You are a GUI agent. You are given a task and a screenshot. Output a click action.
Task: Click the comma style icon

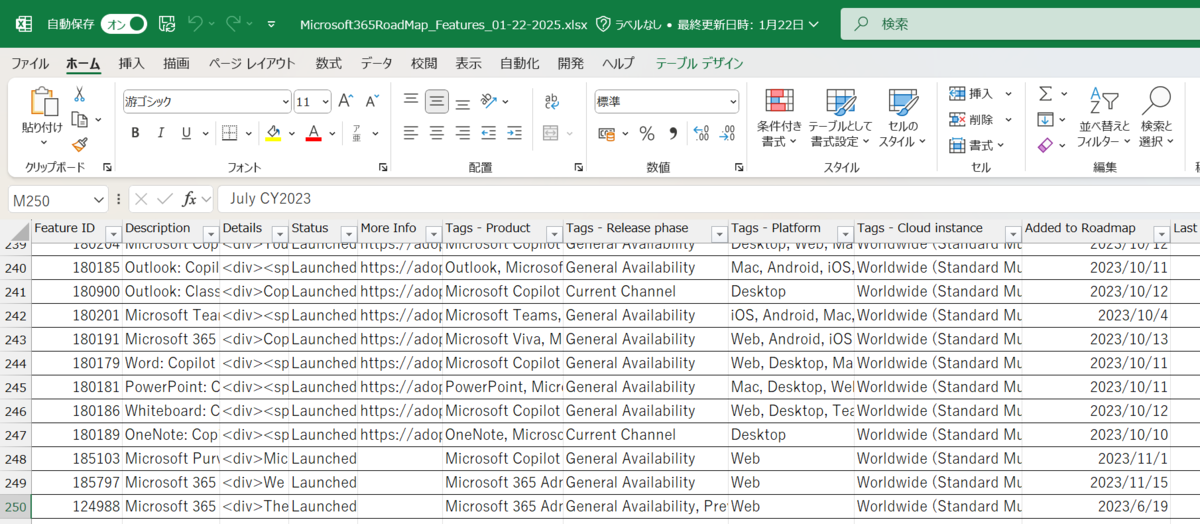(x=673, y=133)
